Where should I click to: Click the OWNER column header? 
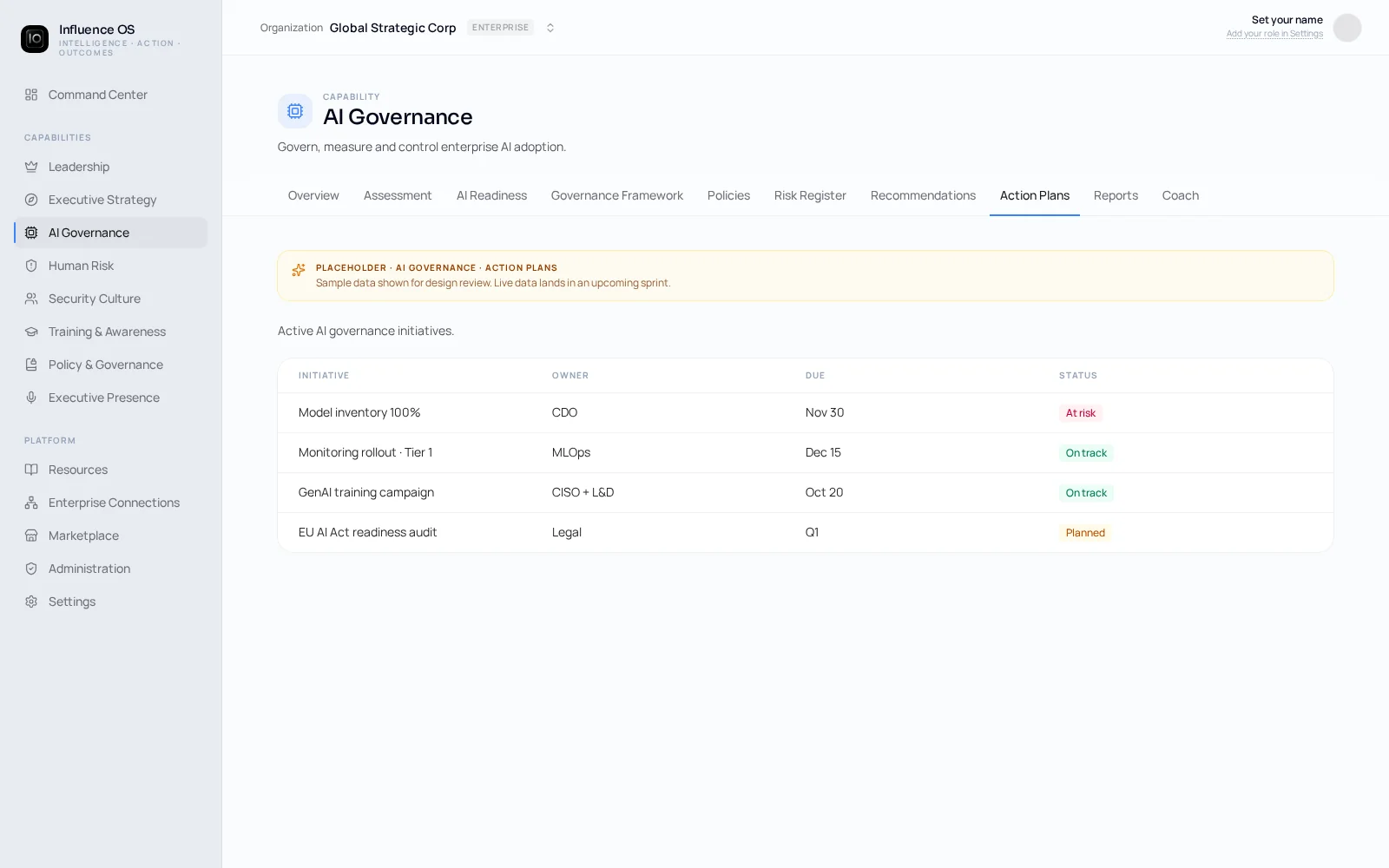click(570, 376)
